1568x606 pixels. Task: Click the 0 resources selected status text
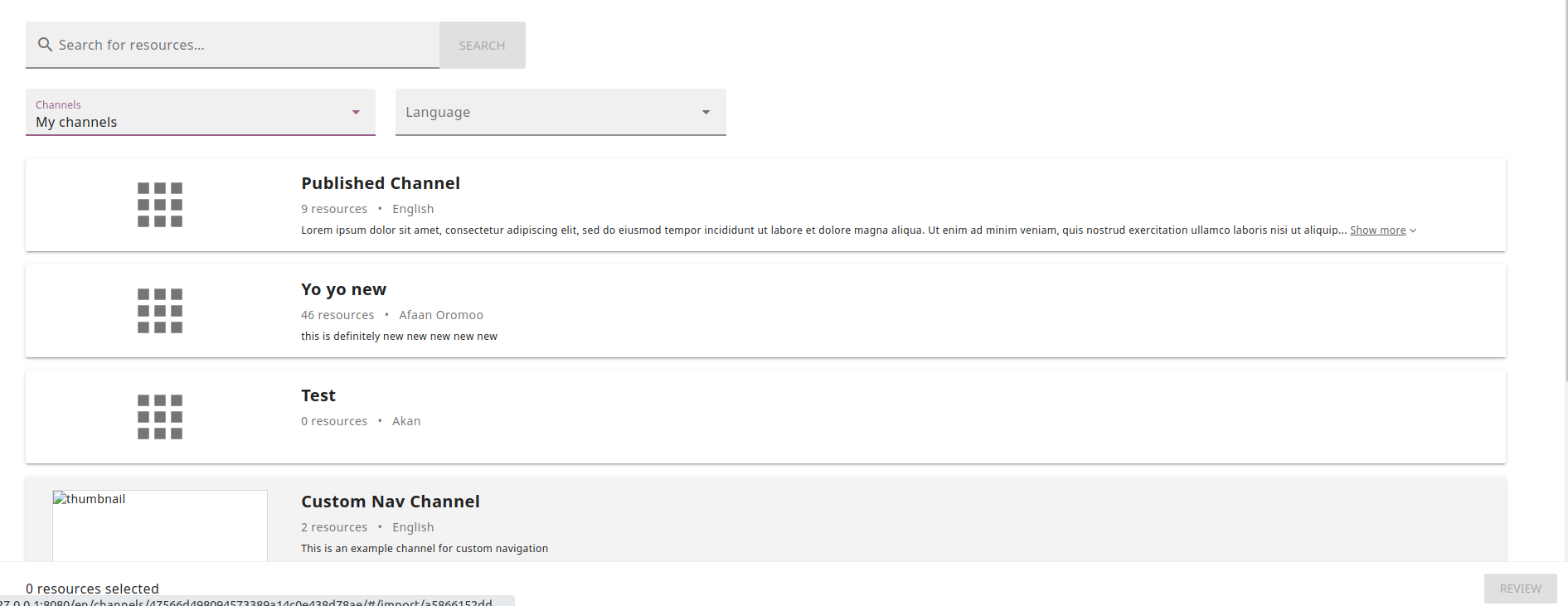click(x=92, y=589)
